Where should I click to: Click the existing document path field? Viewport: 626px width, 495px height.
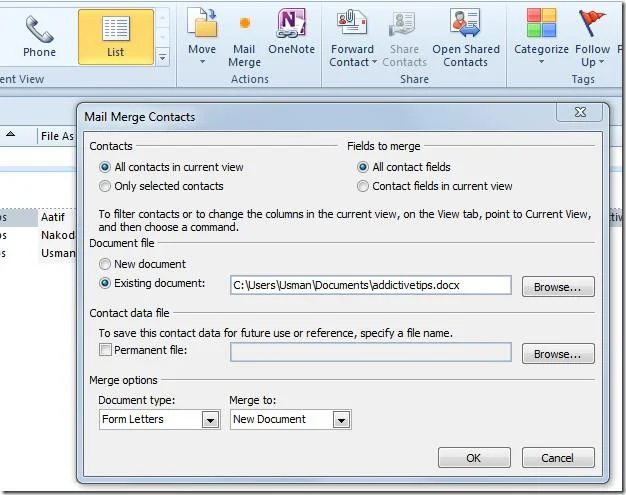click(x=370, y=285)
